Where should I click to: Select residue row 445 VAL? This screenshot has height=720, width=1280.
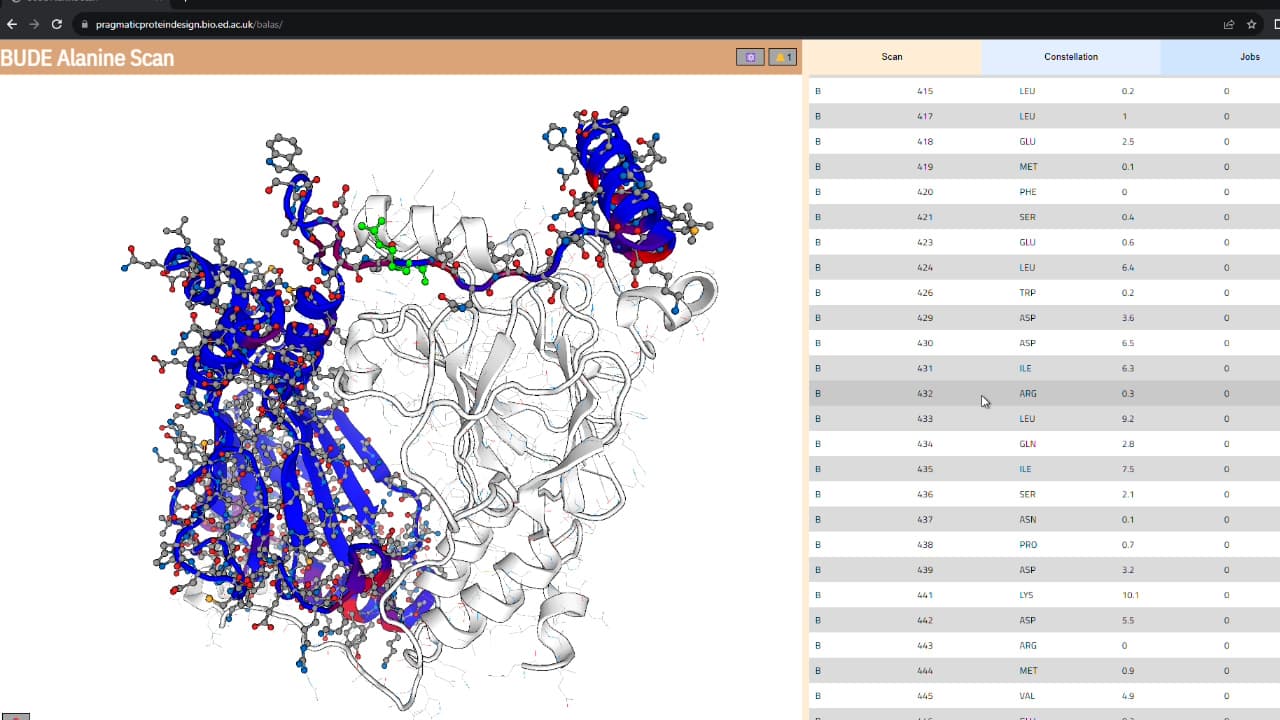pyautogui.click(x=1044, y=696)
